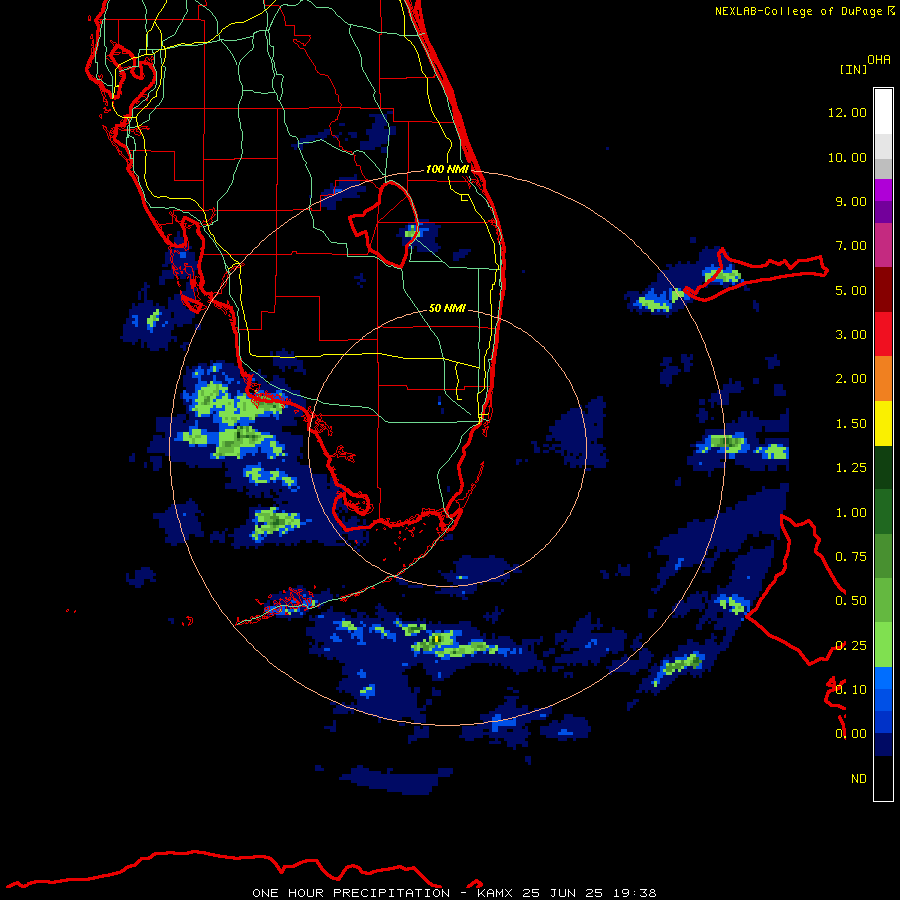
Task: Click the ONE HOUR PRECIPITATION title text
Action: [351, 893]
